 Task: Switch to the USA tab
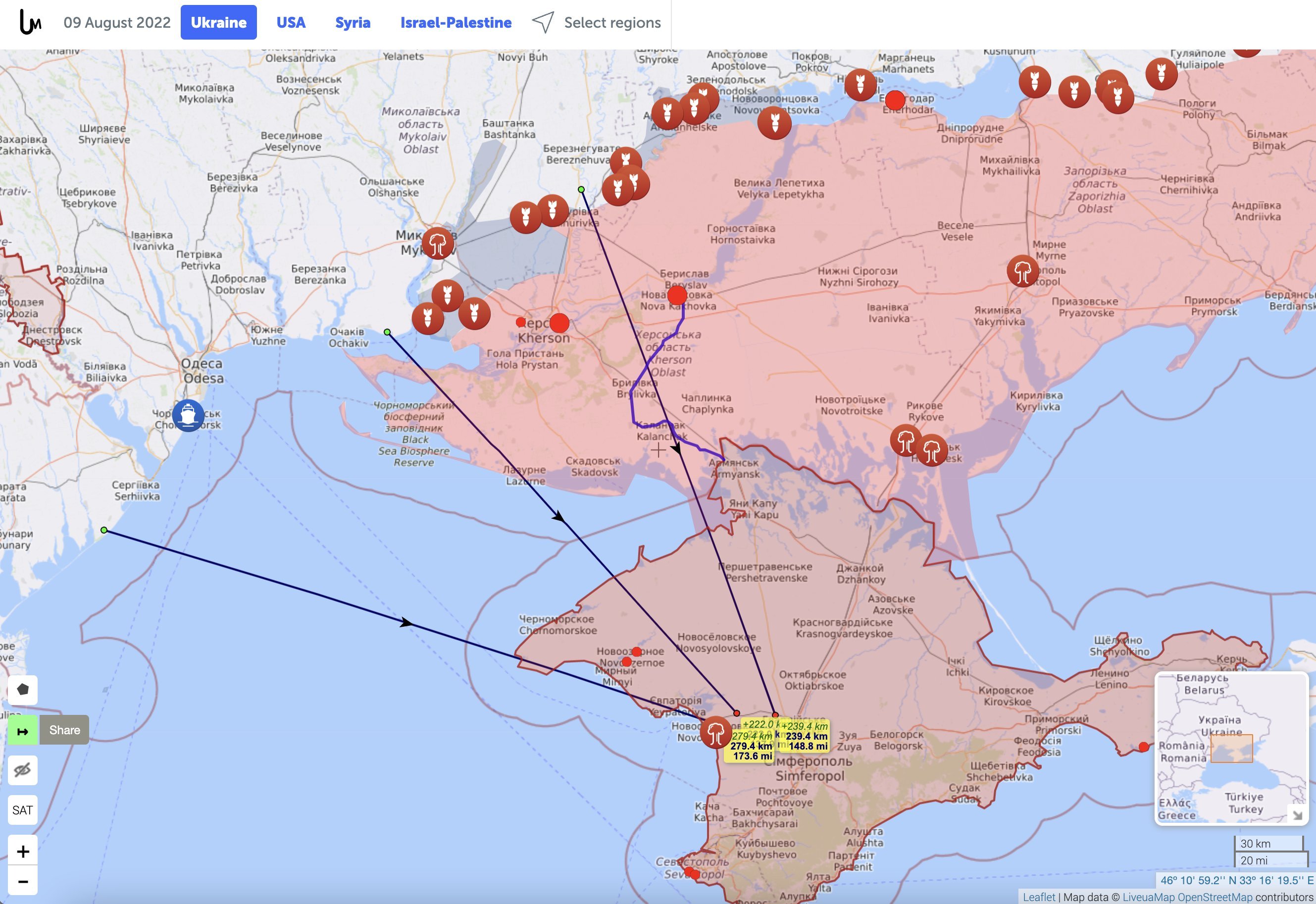coord(291,23)
